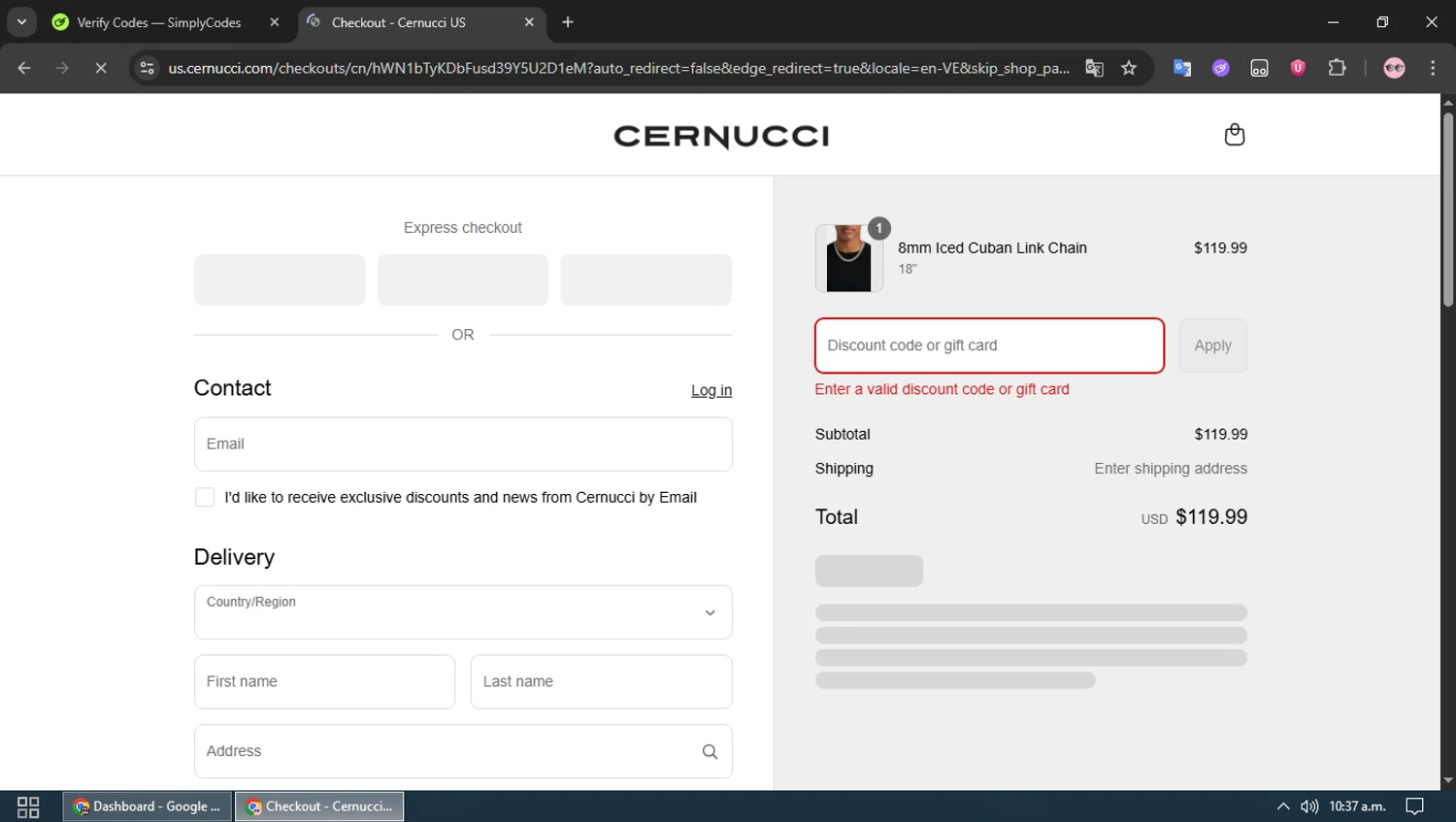
Task: Expand the Country/Region dropdown
Action: [x=463, y=612]
